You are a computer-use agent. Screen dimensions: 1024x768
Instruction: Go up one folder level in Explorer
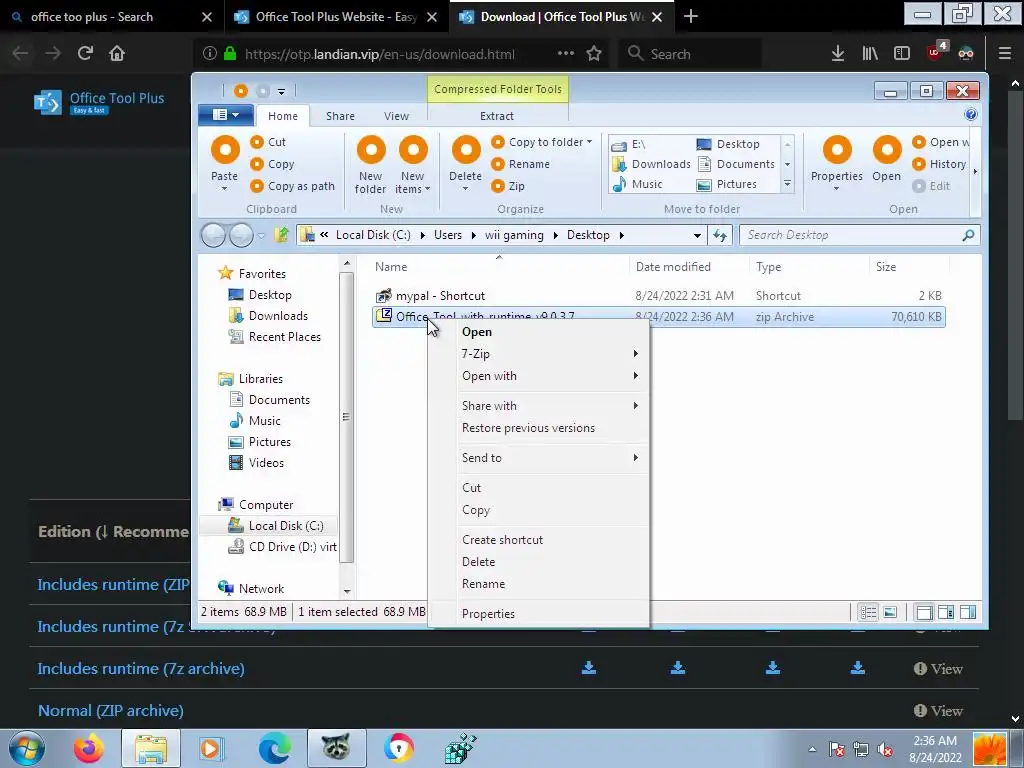[281, 235]
